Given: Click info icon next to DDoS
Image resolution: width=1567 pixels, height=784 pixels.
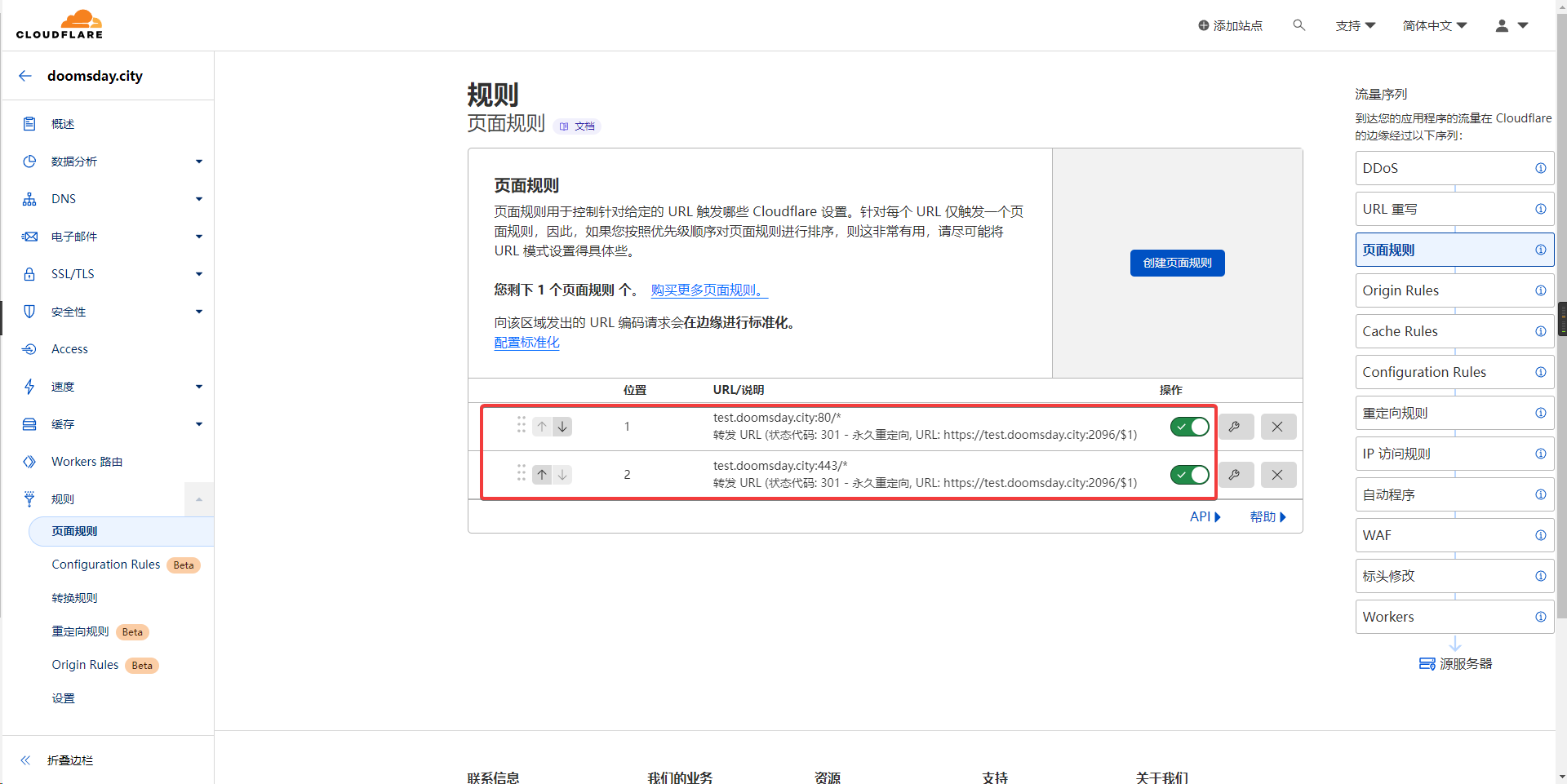Looking at the screenshot, I should point(1540,168).
